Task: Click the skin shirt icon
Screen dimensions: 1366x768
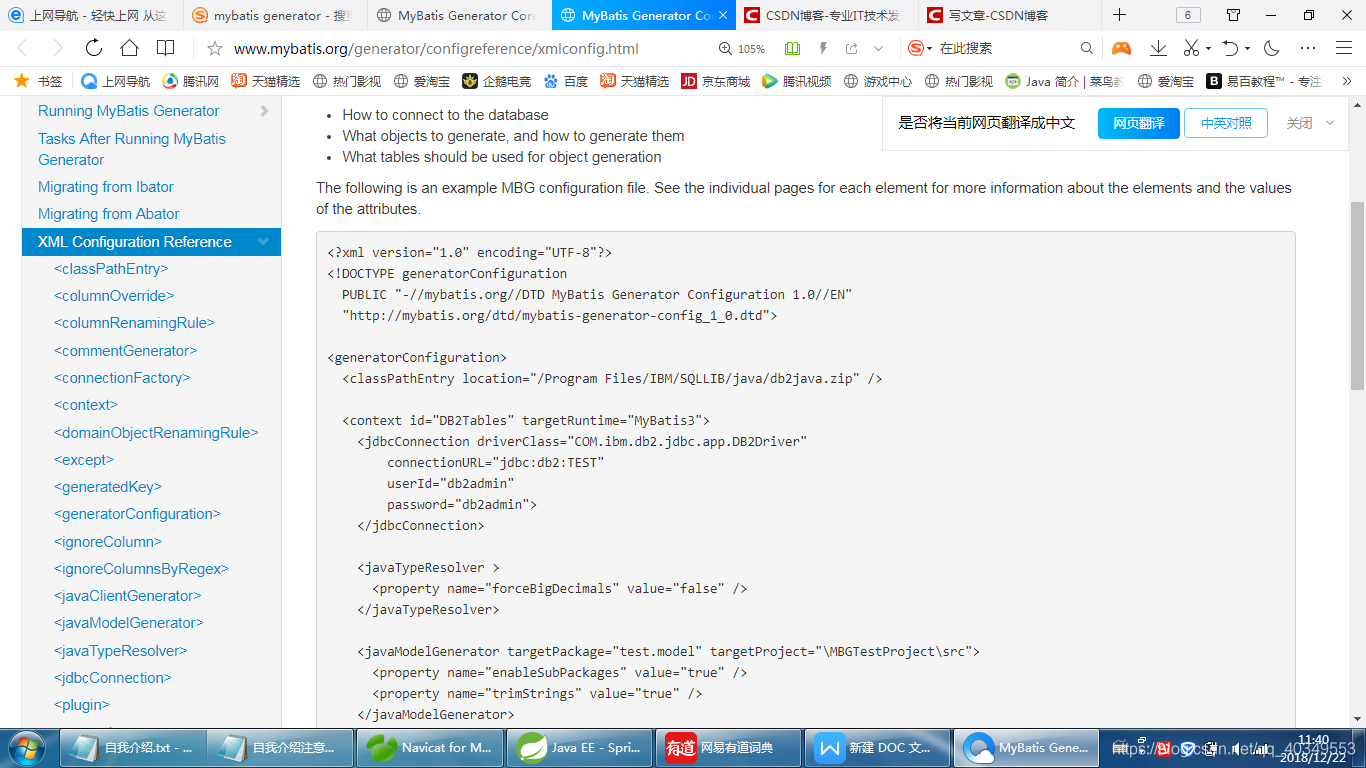Action: pyautogui.click(x=1234, y=15)
